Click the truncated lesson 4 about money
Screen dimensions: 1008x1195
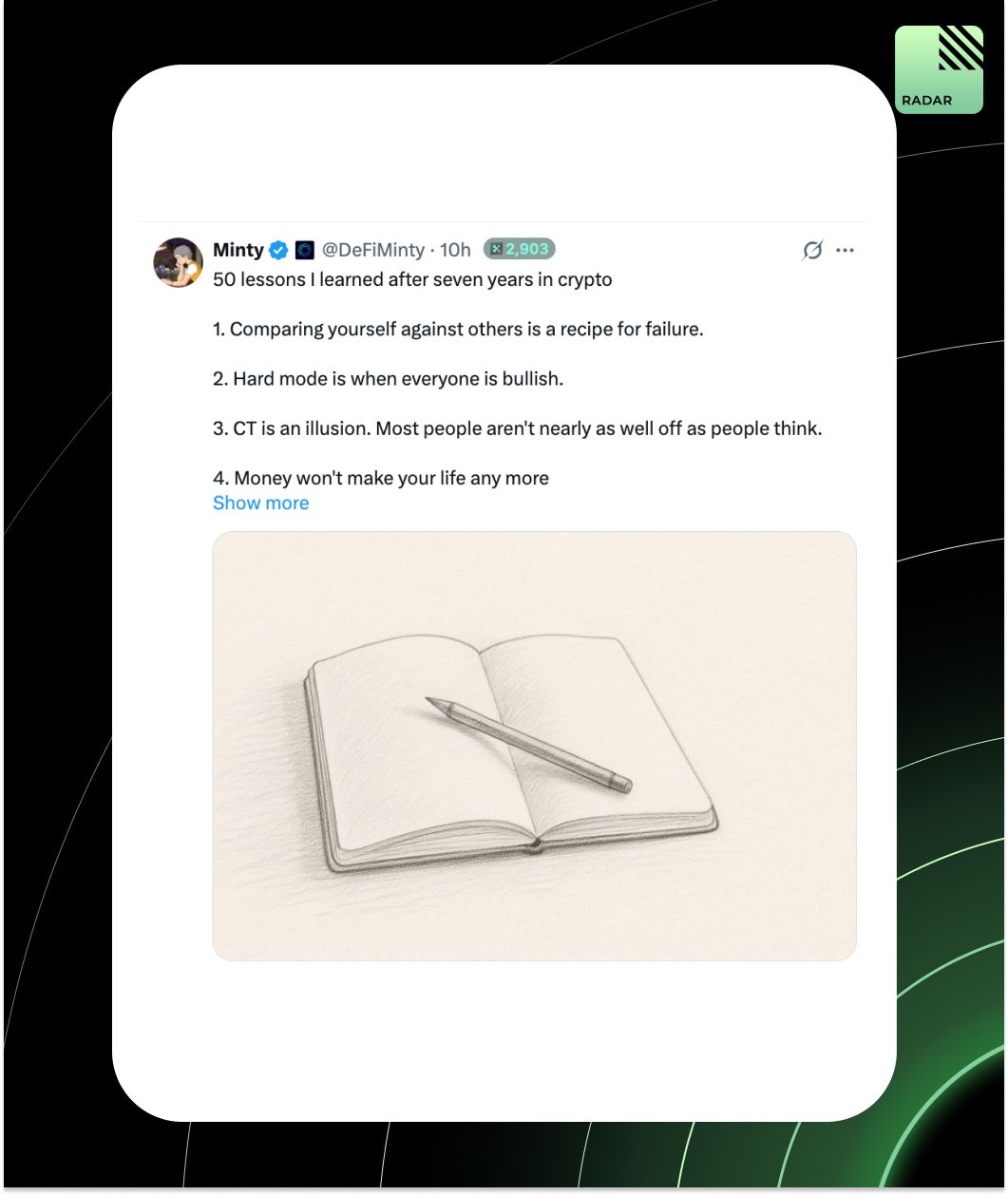click(381, 478)
